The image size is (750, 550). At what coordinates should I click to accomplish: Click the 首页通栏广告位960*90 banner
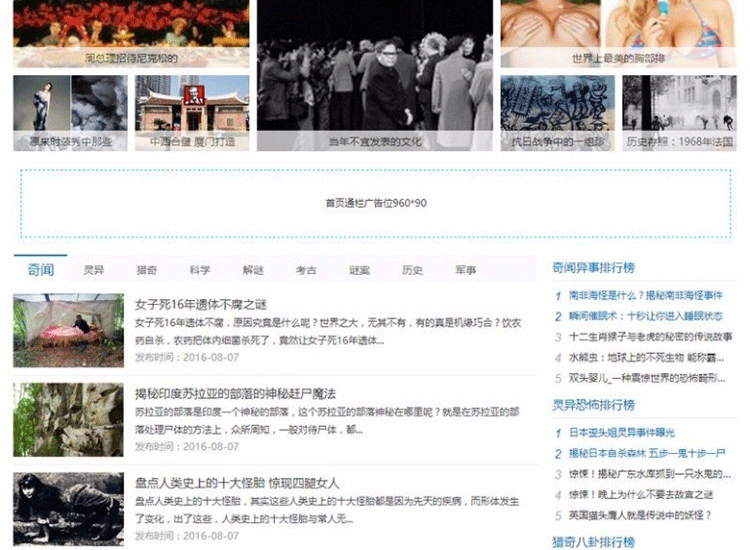coord(376,203)
